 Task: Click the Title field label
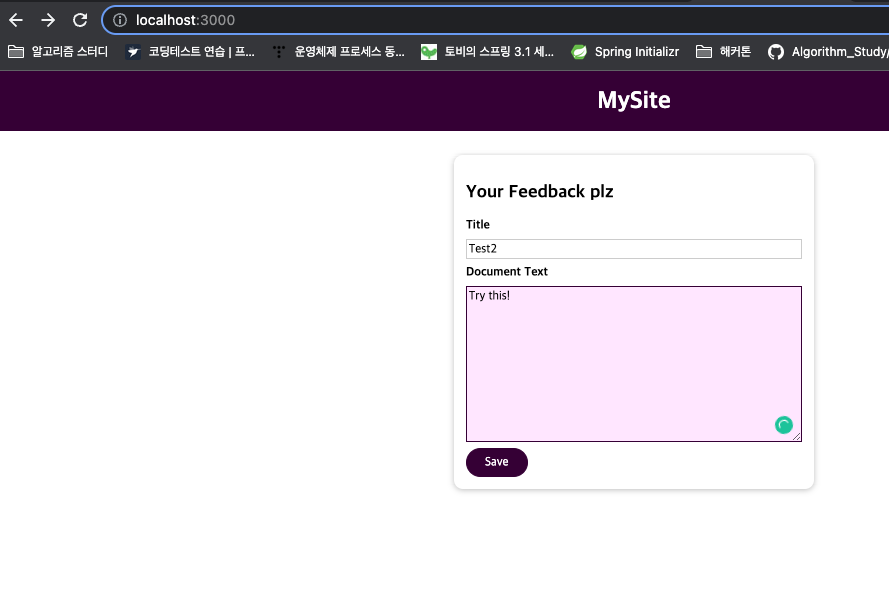pyautogui.click(x=478, y=225)
